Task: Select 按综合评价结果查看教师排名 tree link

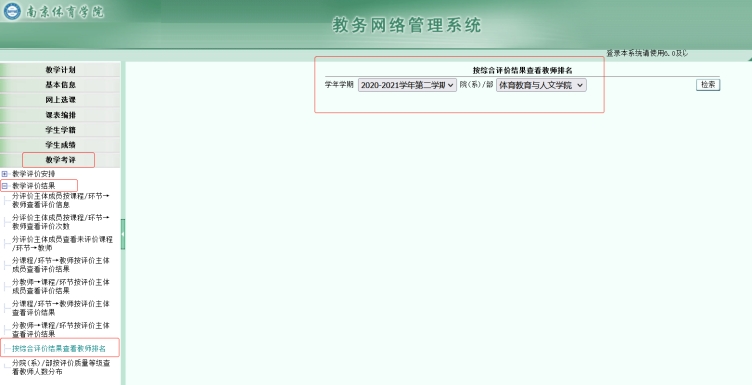Action: click(x=59, y=349)
